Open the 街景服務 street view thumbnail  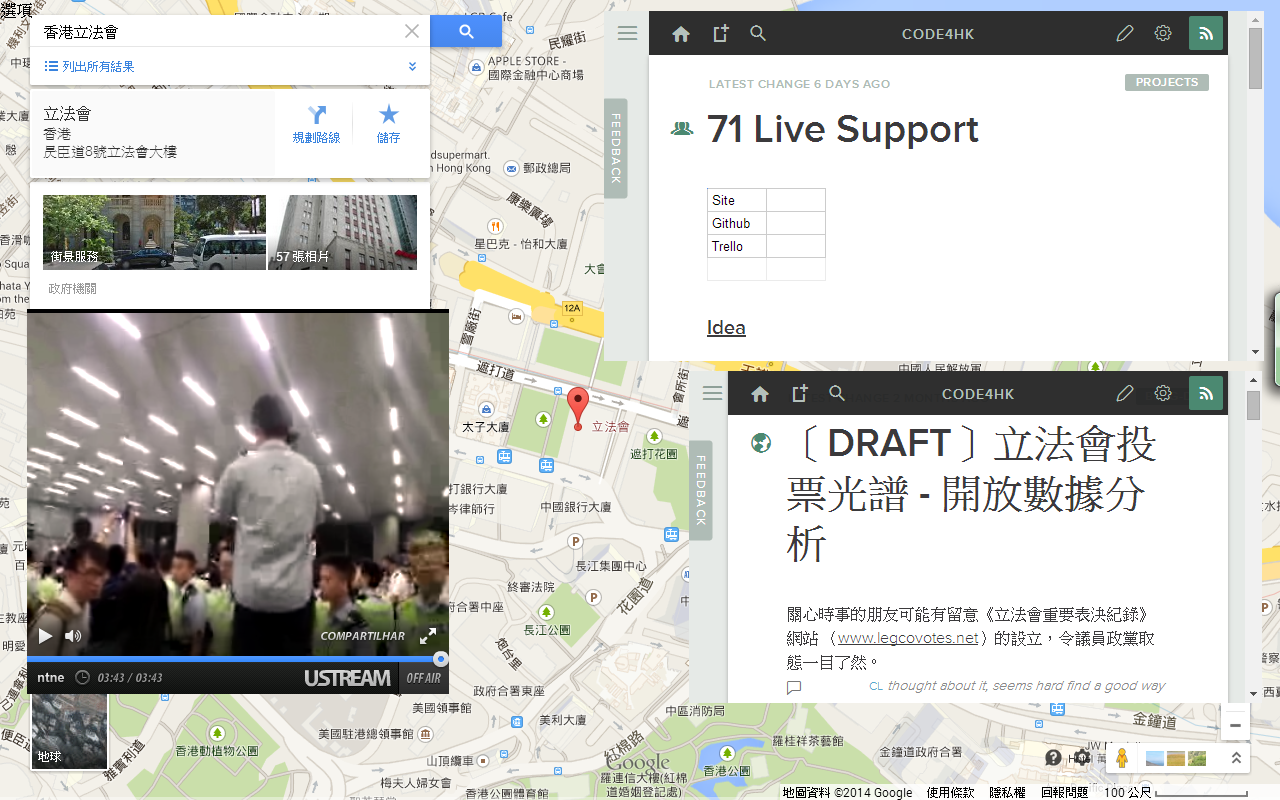(x=154, y=232)
